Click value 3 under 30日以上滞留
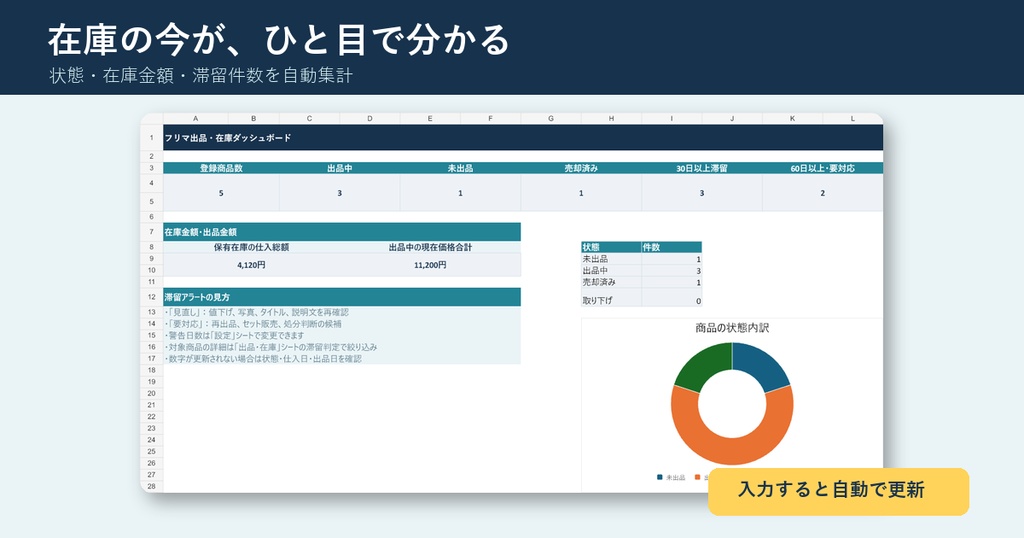Image resolution: width=1024 pixels, height=538 pixels. pyautogui.click(x=702, y=193)
